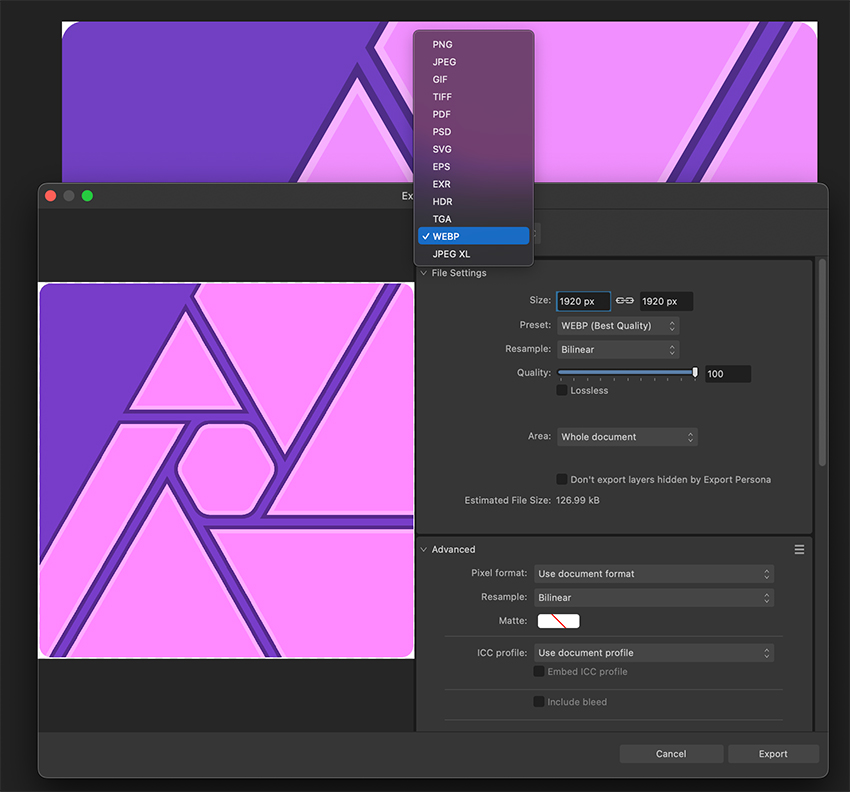Screen dimensions: 850x792
Task: Open the Resample dropdown under File Settings
Action: click(x=618, y=349)
